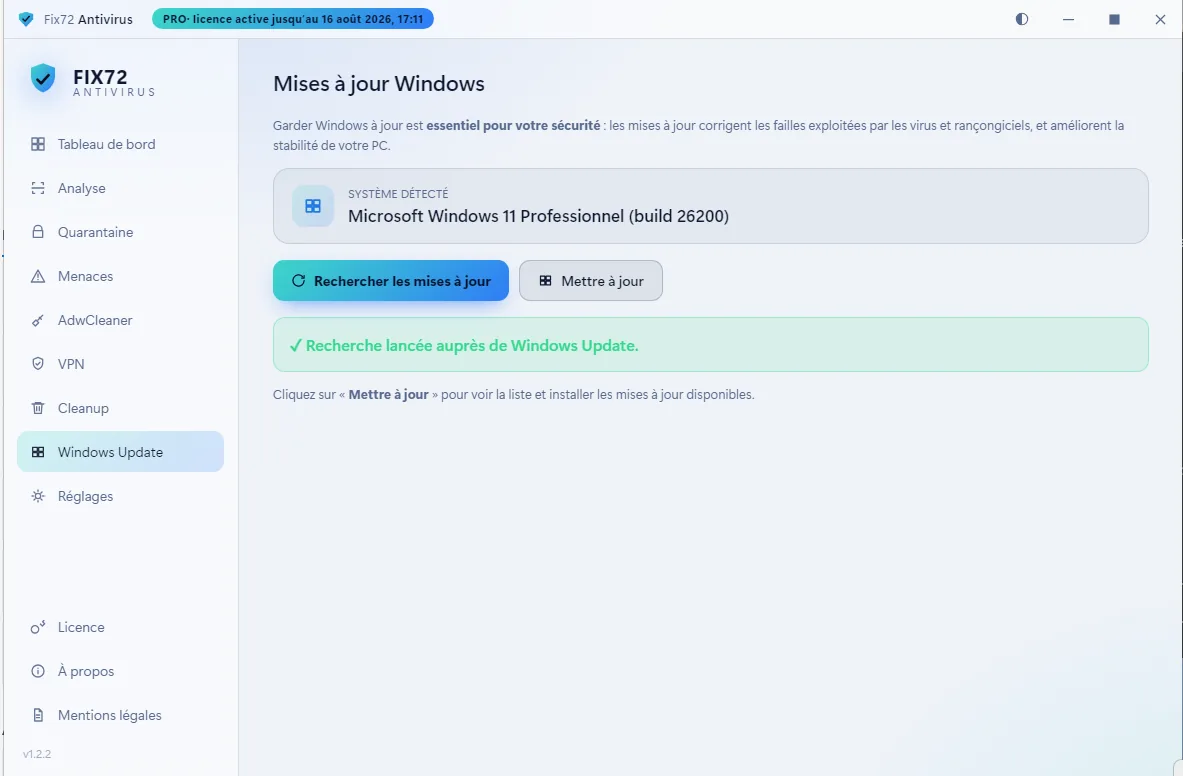This screenshot has width=1183, height=776.
Task: Click the Tableau de bord grid icon
Action: [38, 144]
